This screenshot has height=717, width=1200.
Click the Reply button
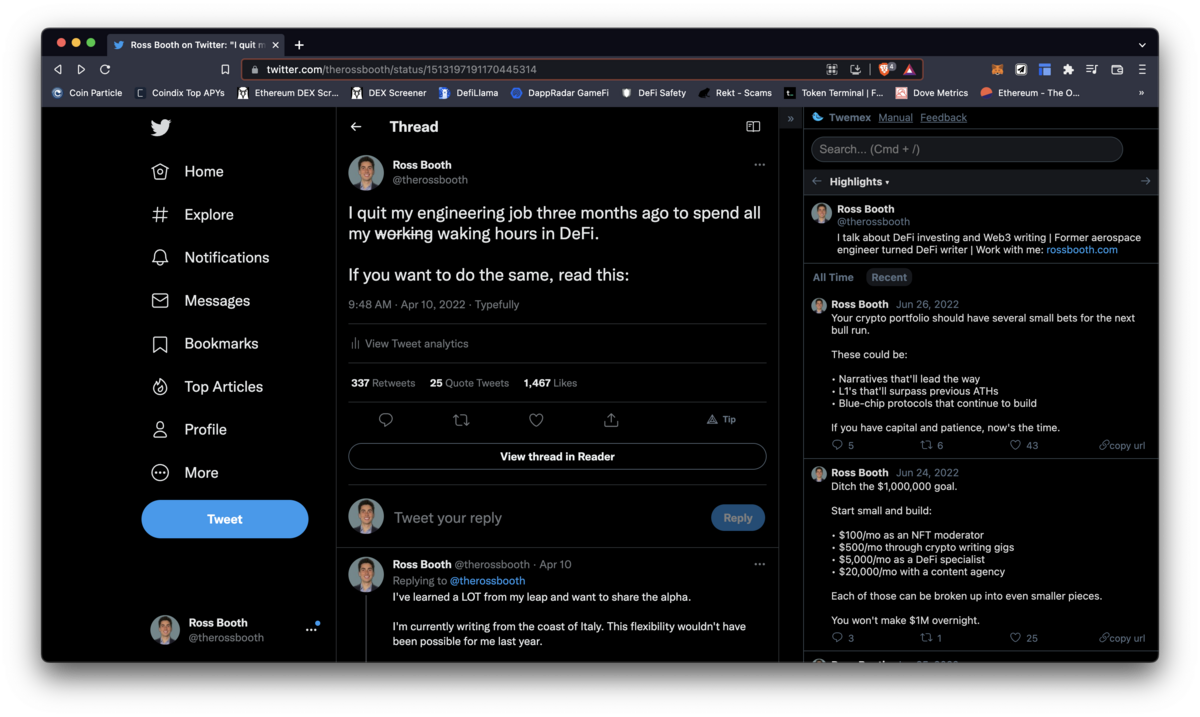tap(738, 518)
